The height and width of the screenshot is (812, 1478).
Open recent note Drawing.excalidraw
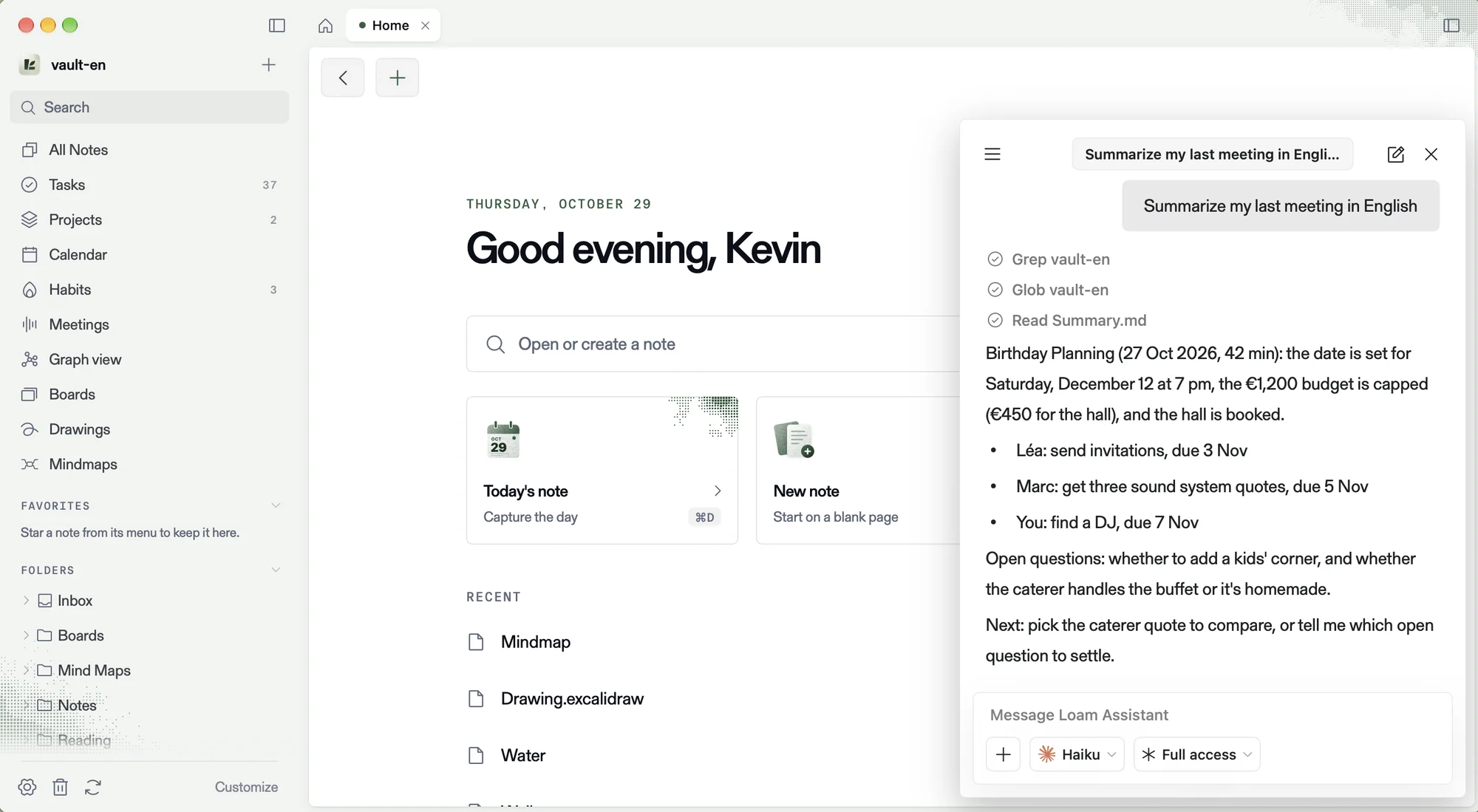pos(572,699)
